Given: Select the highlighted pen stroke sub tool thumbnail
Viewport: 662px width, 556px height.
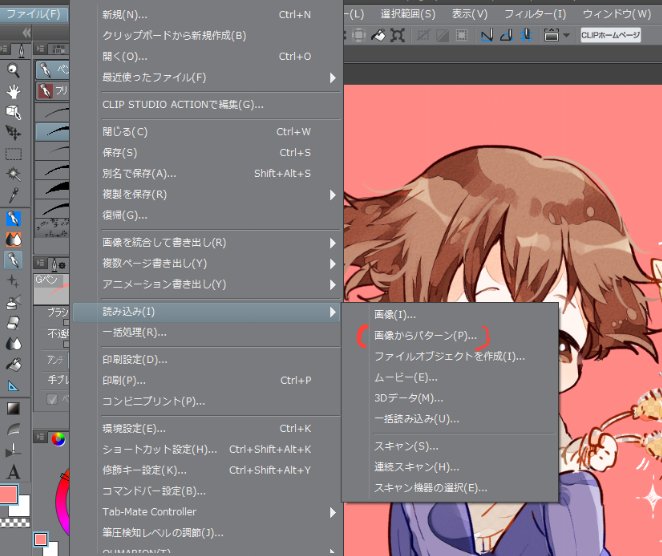Looking at the screenshot, I should coord(52,131).
